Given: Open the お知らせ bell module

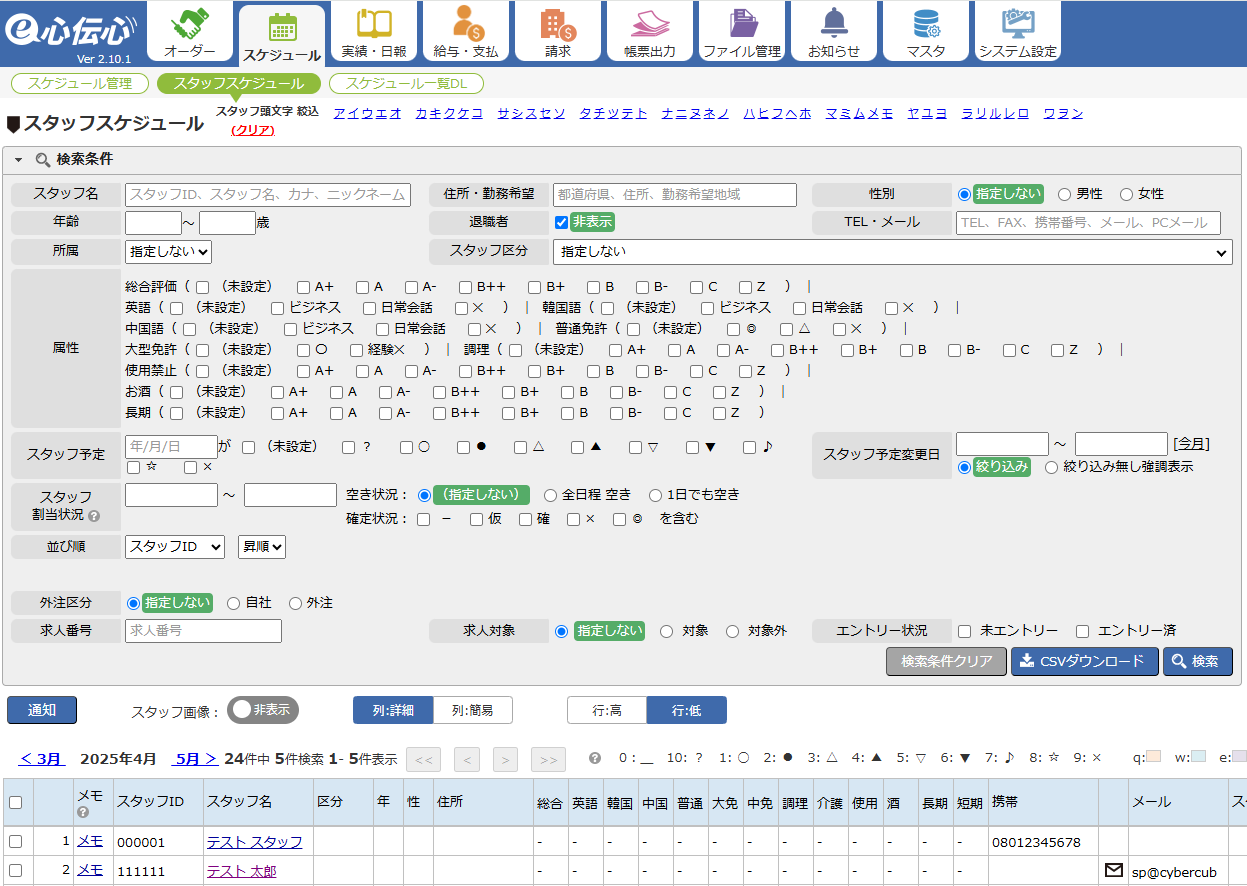Looking at the screenshot, I should tap(834, 32).
